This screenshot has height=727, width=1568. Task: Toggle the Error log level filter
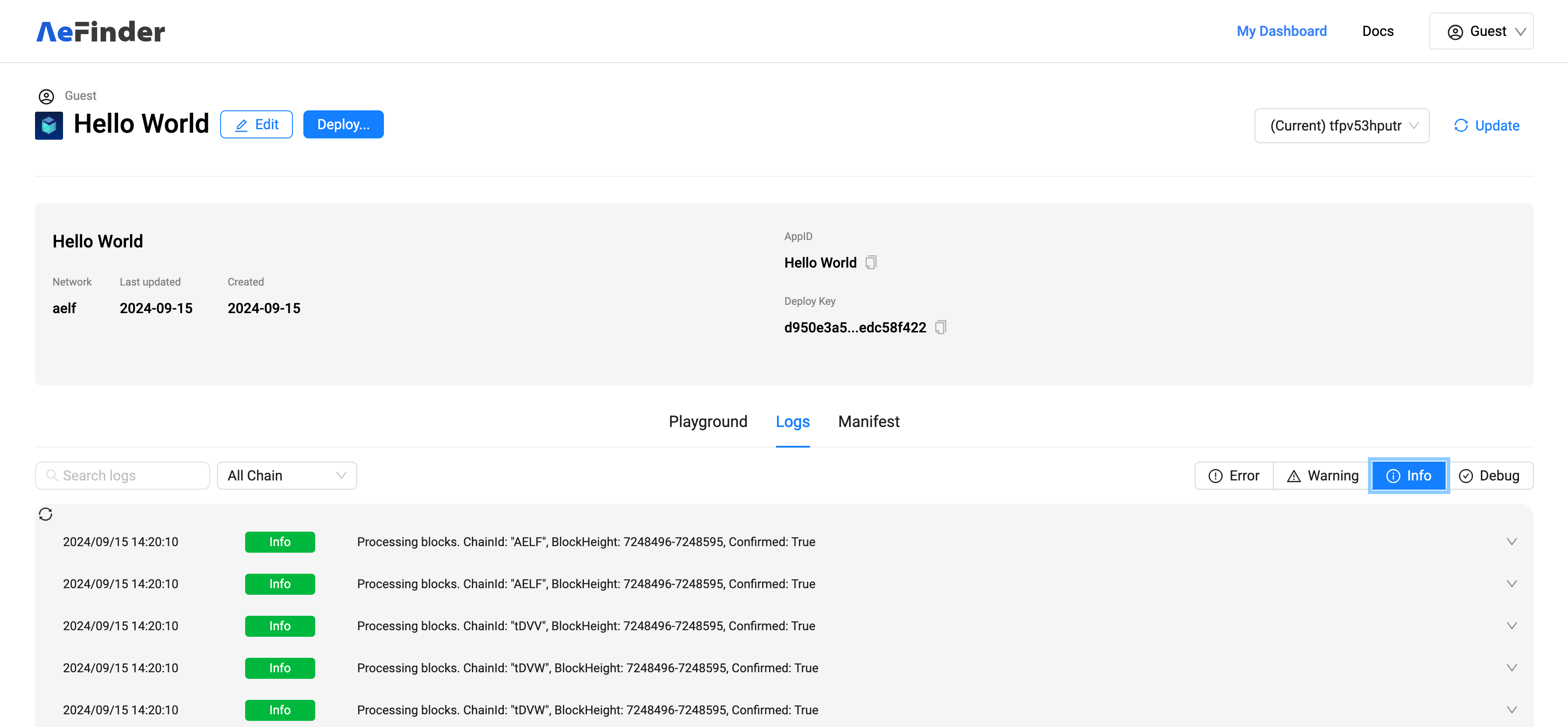(1234, 476)
